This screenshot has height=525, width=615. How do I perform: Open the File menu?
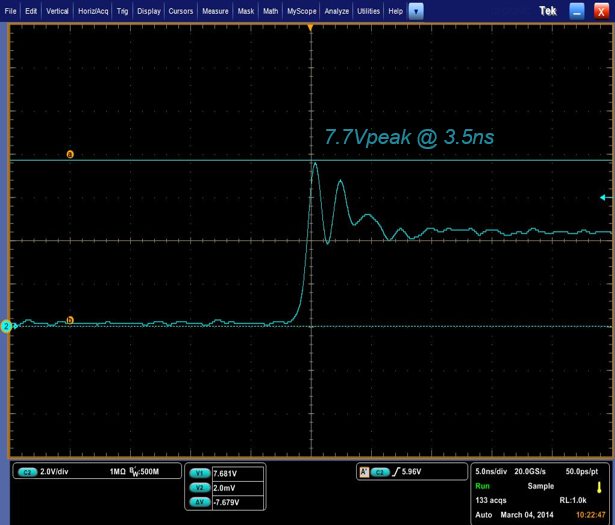pos(11,11)
